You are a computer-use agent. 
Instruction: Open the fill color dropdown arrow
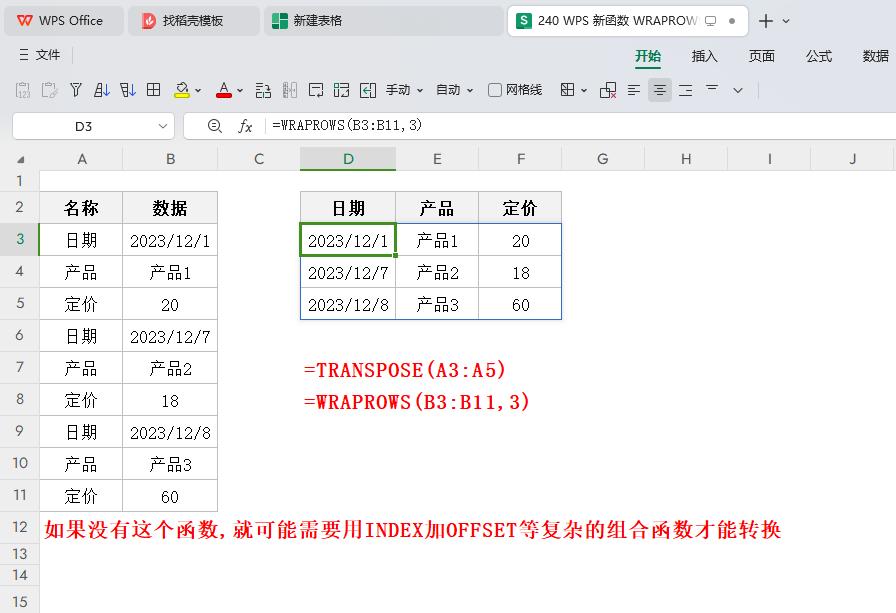pos(199,90)
